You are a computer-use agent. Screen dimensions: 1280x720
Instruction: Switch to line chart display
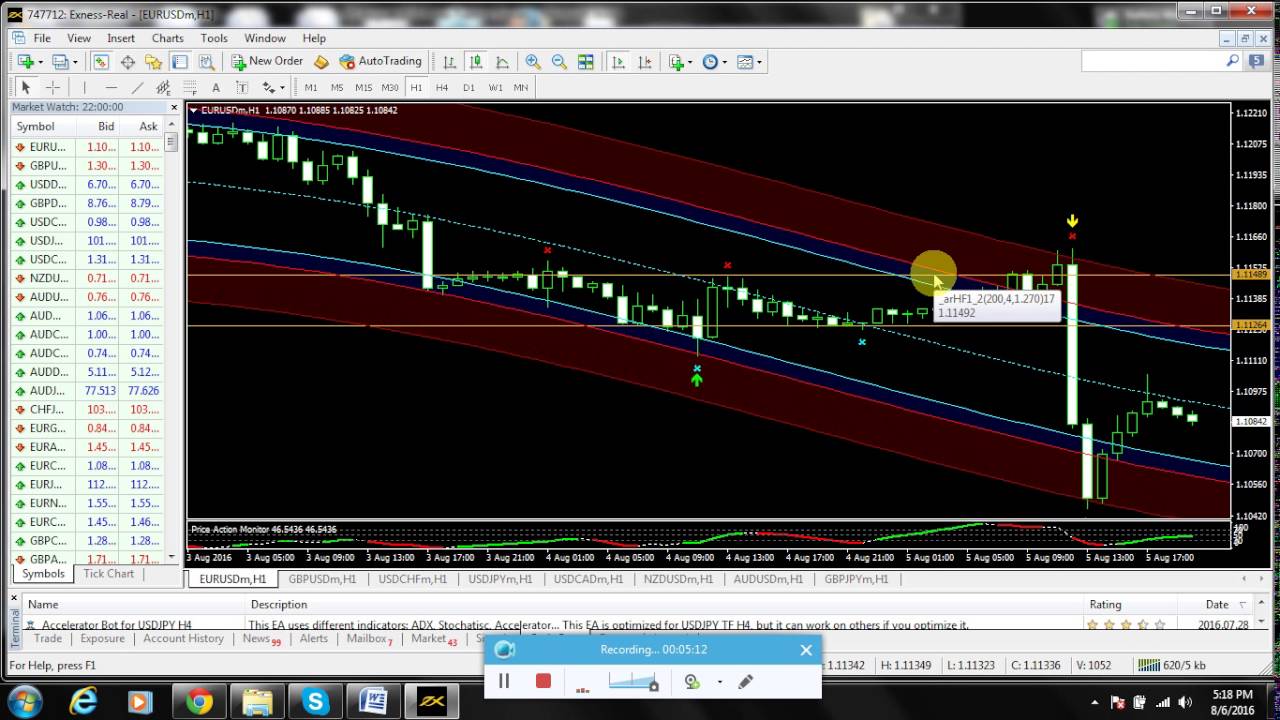click(502, 62)
